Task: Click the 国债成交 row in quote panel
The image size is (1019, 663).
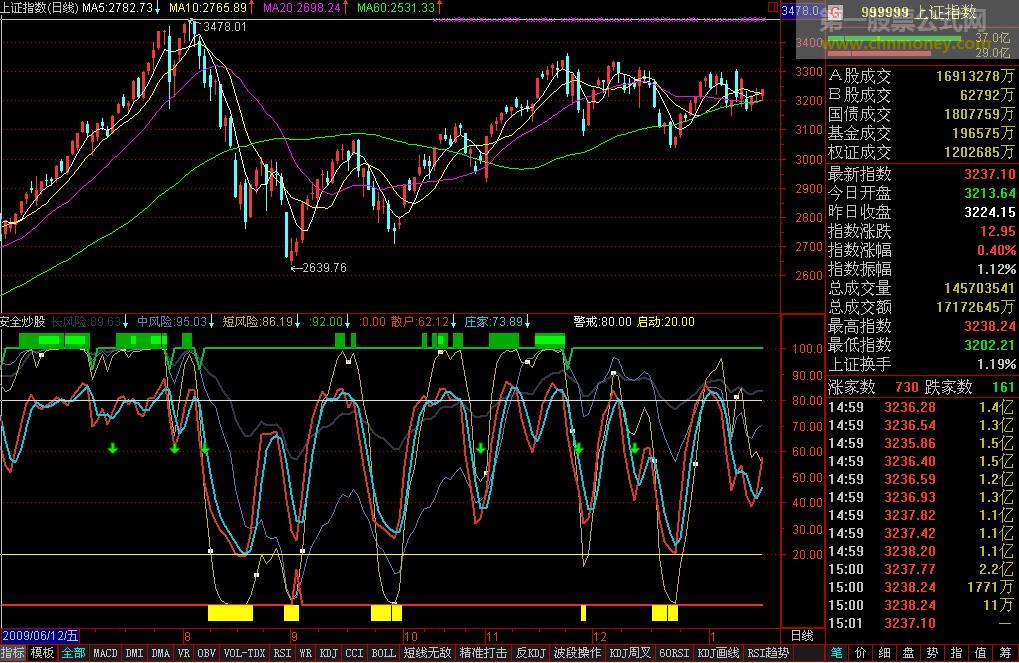Action: pyautogui.click(x=920, y=114)
